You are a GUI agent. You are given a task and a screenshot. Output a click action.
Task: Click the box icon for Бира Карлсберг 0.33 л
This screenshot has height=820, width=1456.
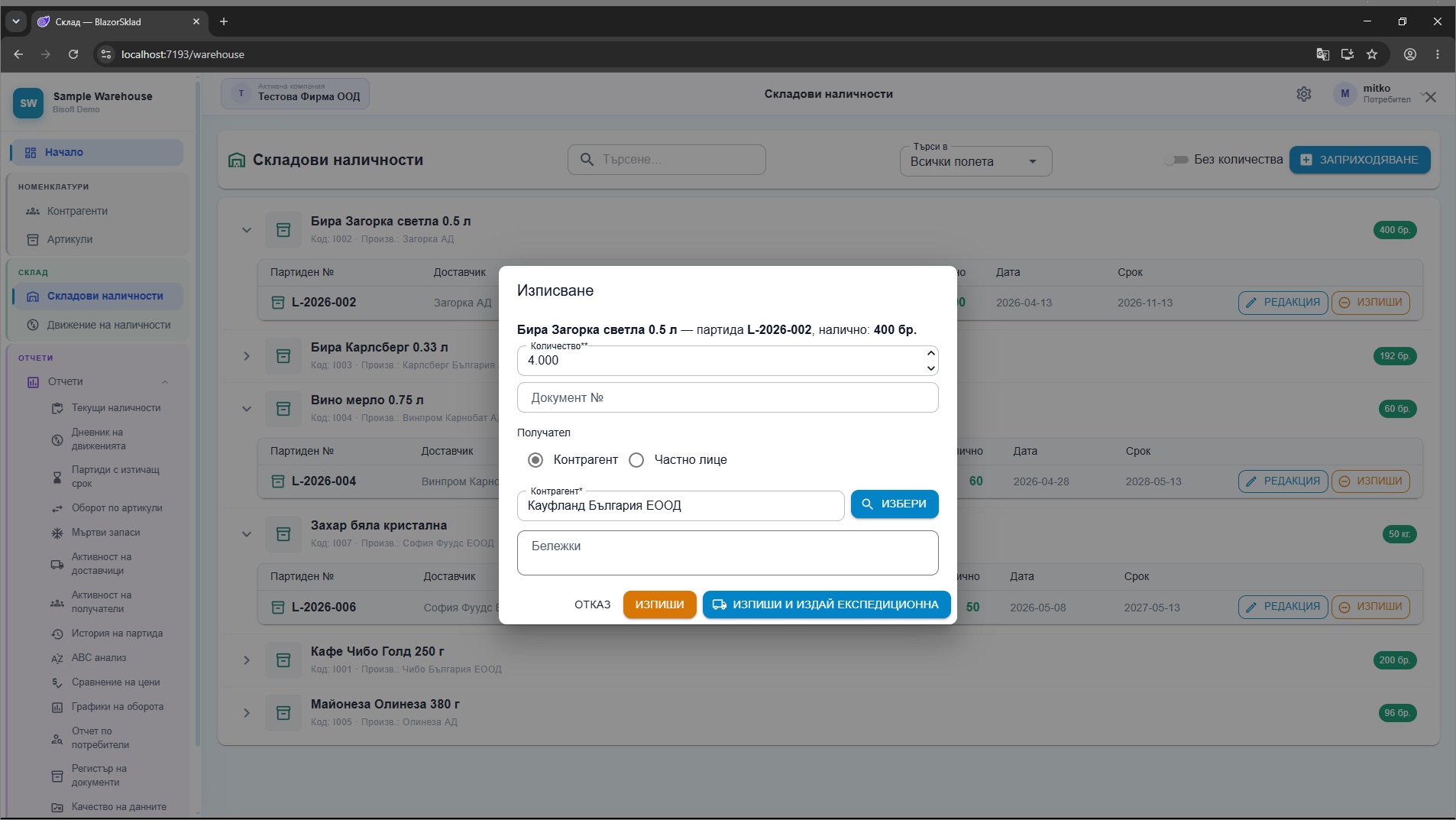[283, 356]
